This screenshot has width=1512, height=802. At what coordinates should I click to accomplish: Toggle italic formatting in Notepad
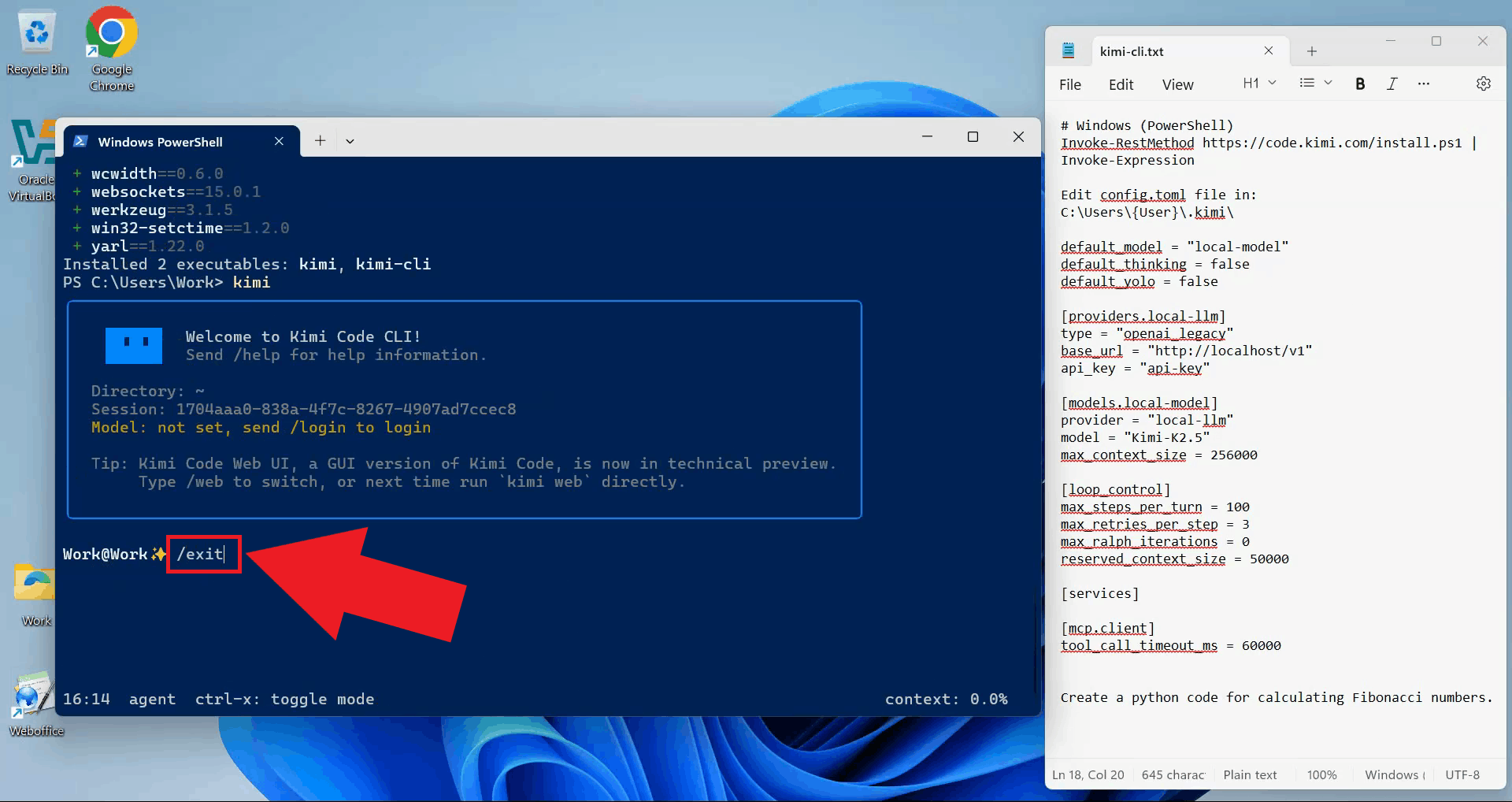coord(1392,84)
